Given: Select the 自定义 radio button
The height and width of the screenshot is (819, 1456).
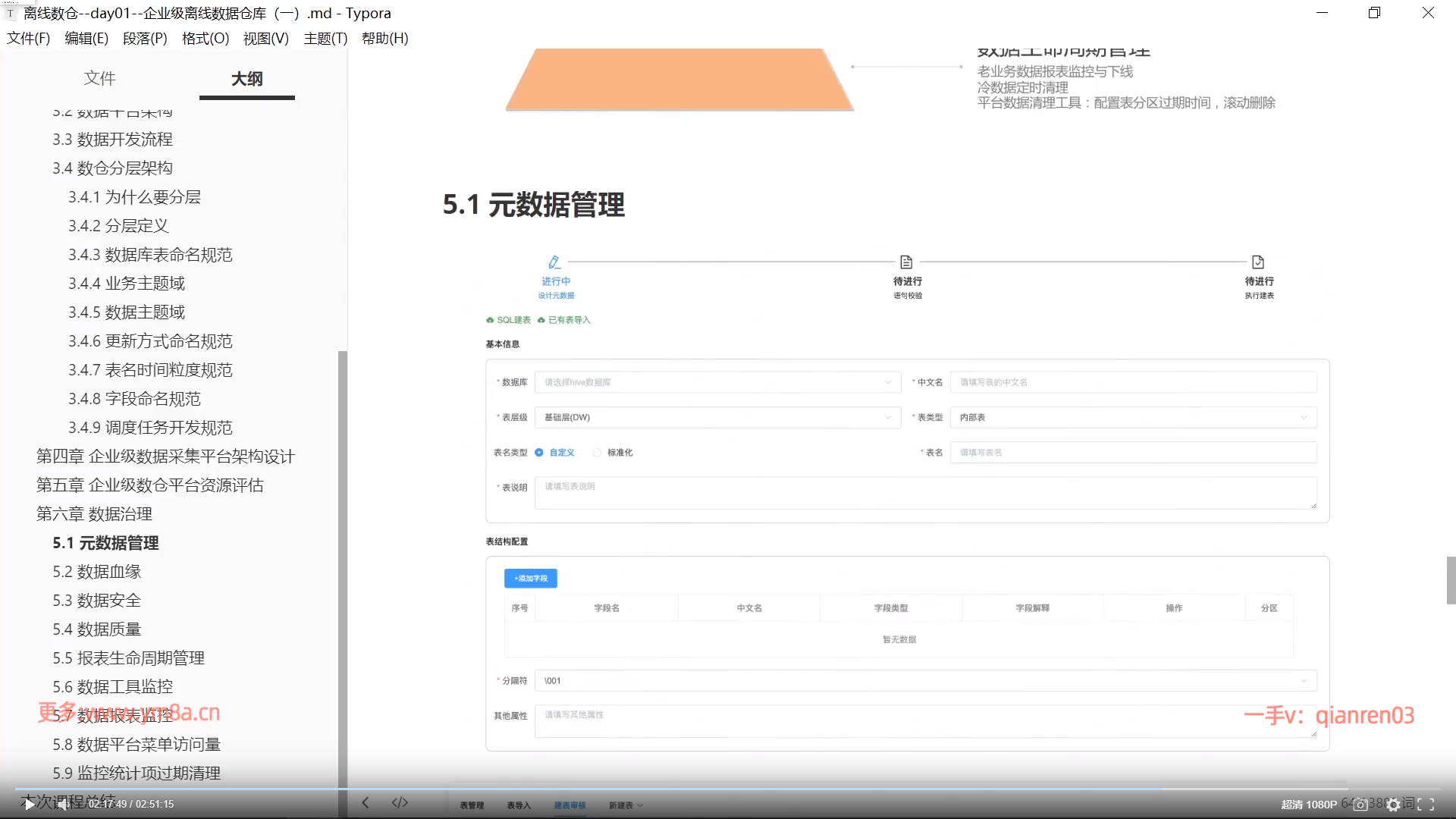Looking at the screenshot, I should click(539, 453).
